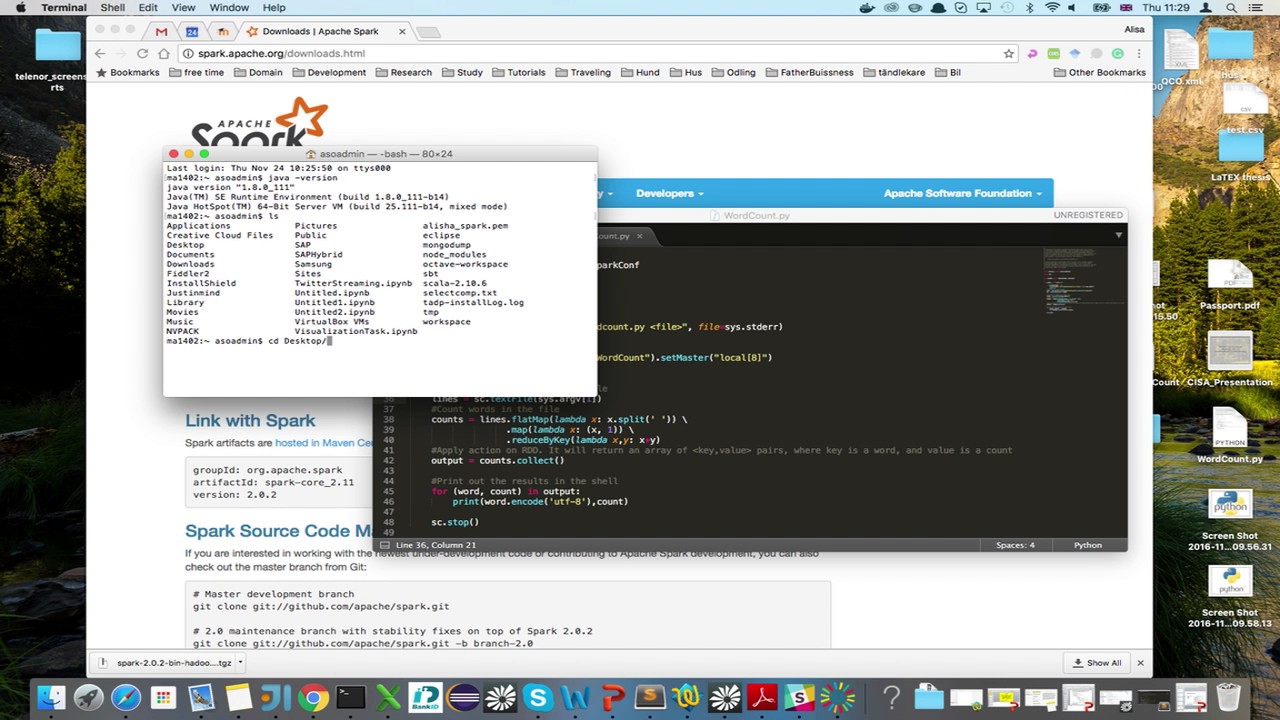
Task: Open Skype from the Dock
Action: click(538, 697)
